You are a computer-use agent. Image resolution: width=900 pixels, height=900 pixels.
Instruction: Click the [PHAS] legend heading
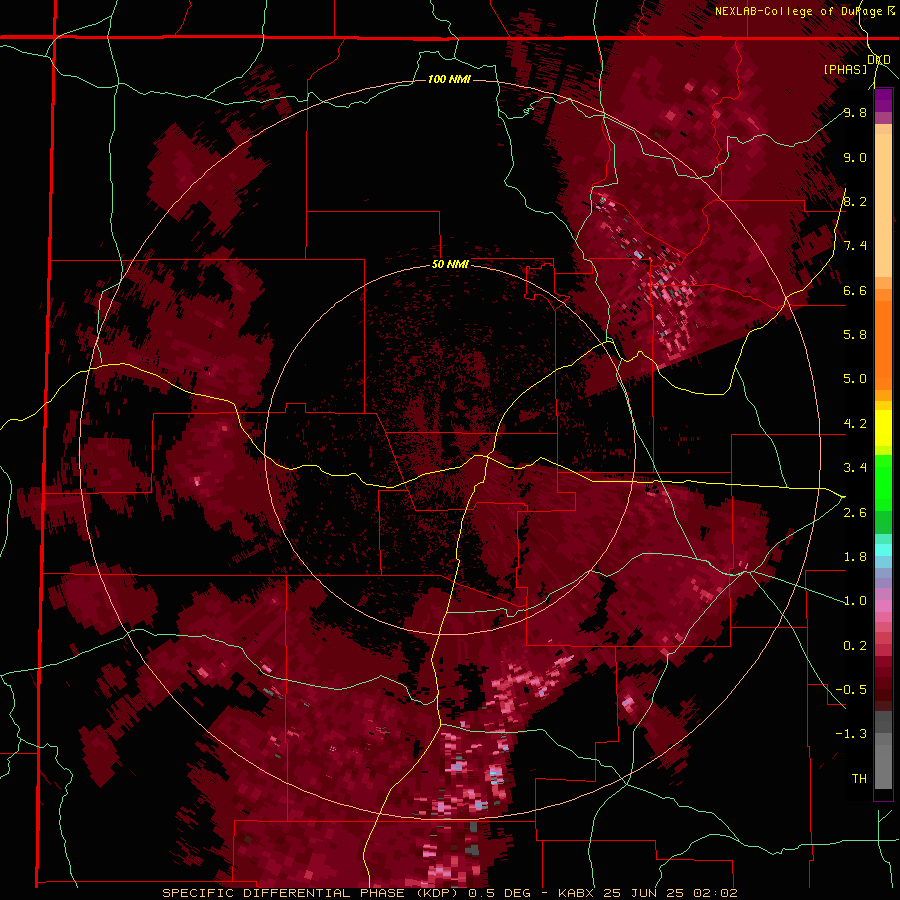(x=845, y=69)
